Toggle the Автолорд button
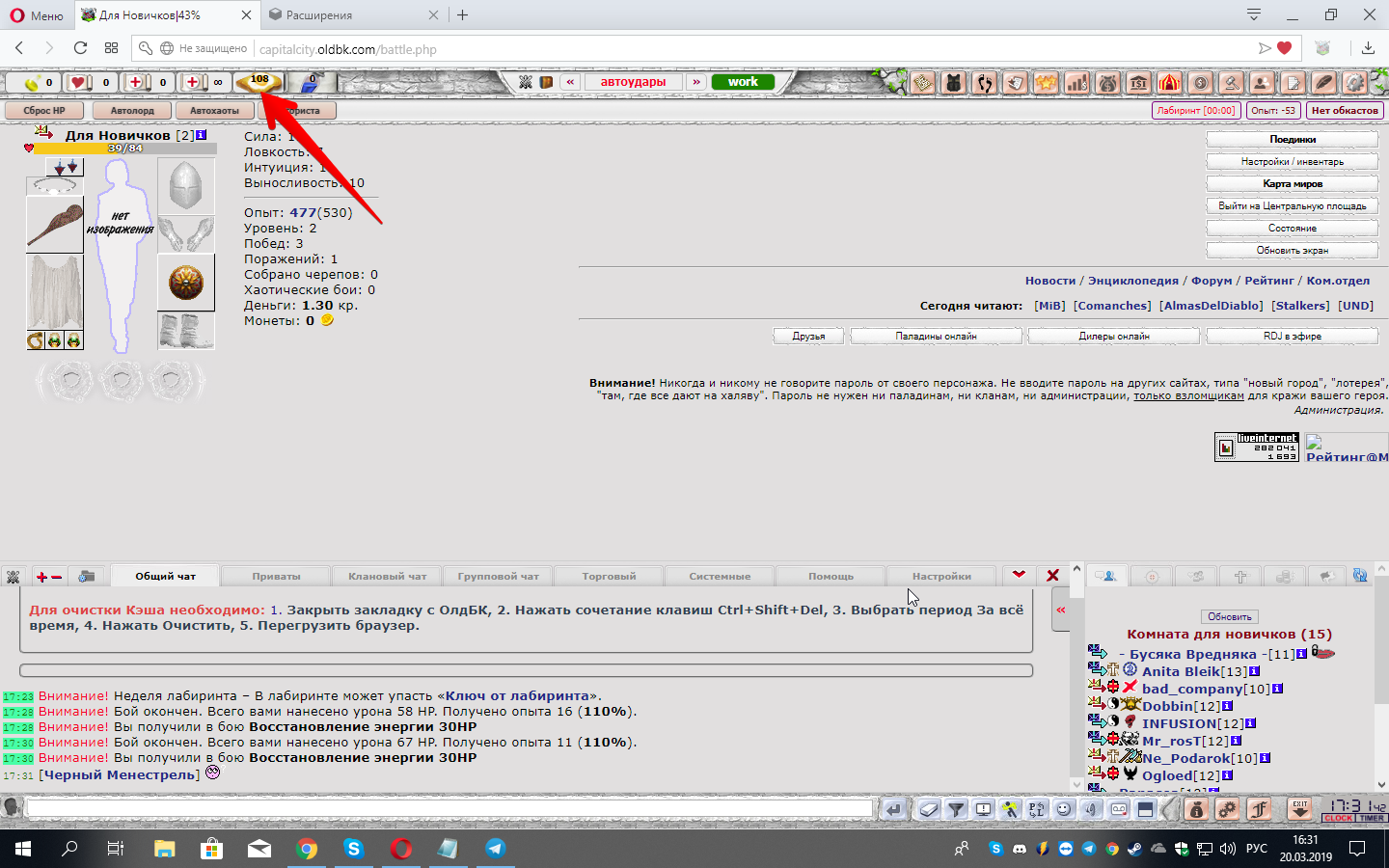Screen dimensions: 1389x868 (x=132, y=111)
